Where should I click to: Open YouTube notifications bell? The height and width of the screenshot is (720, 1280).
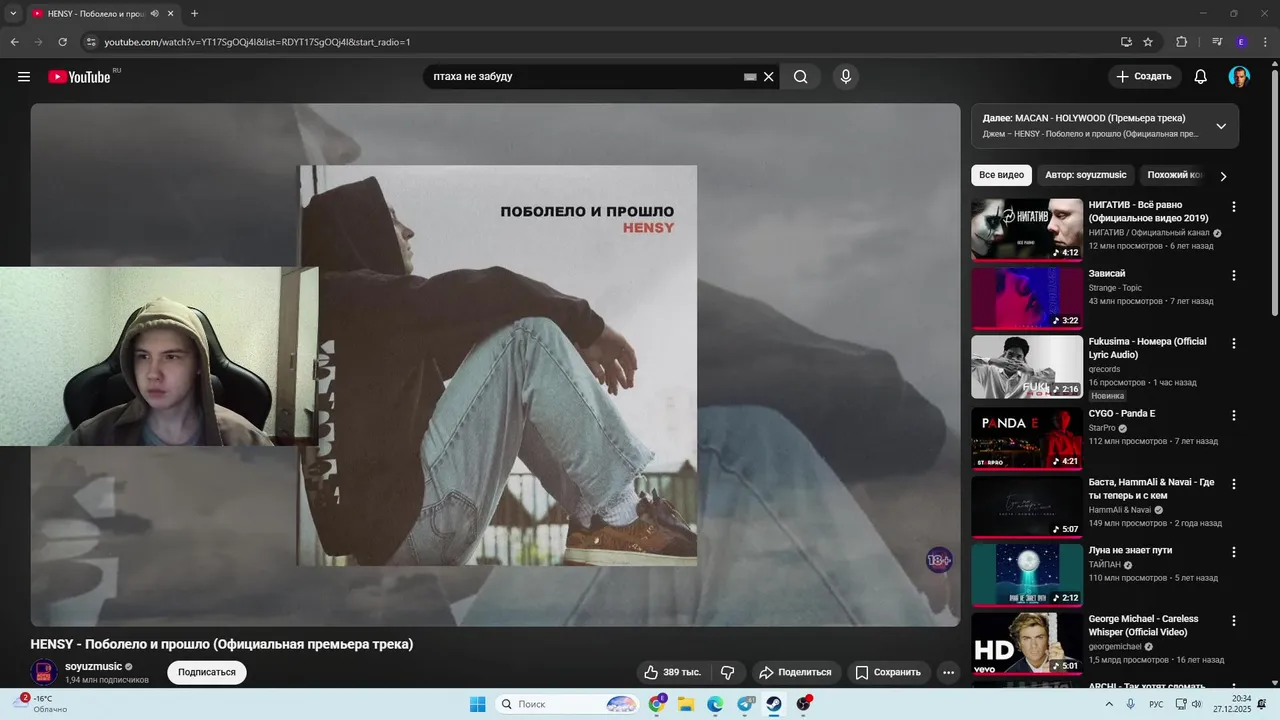click(1201, 77)
